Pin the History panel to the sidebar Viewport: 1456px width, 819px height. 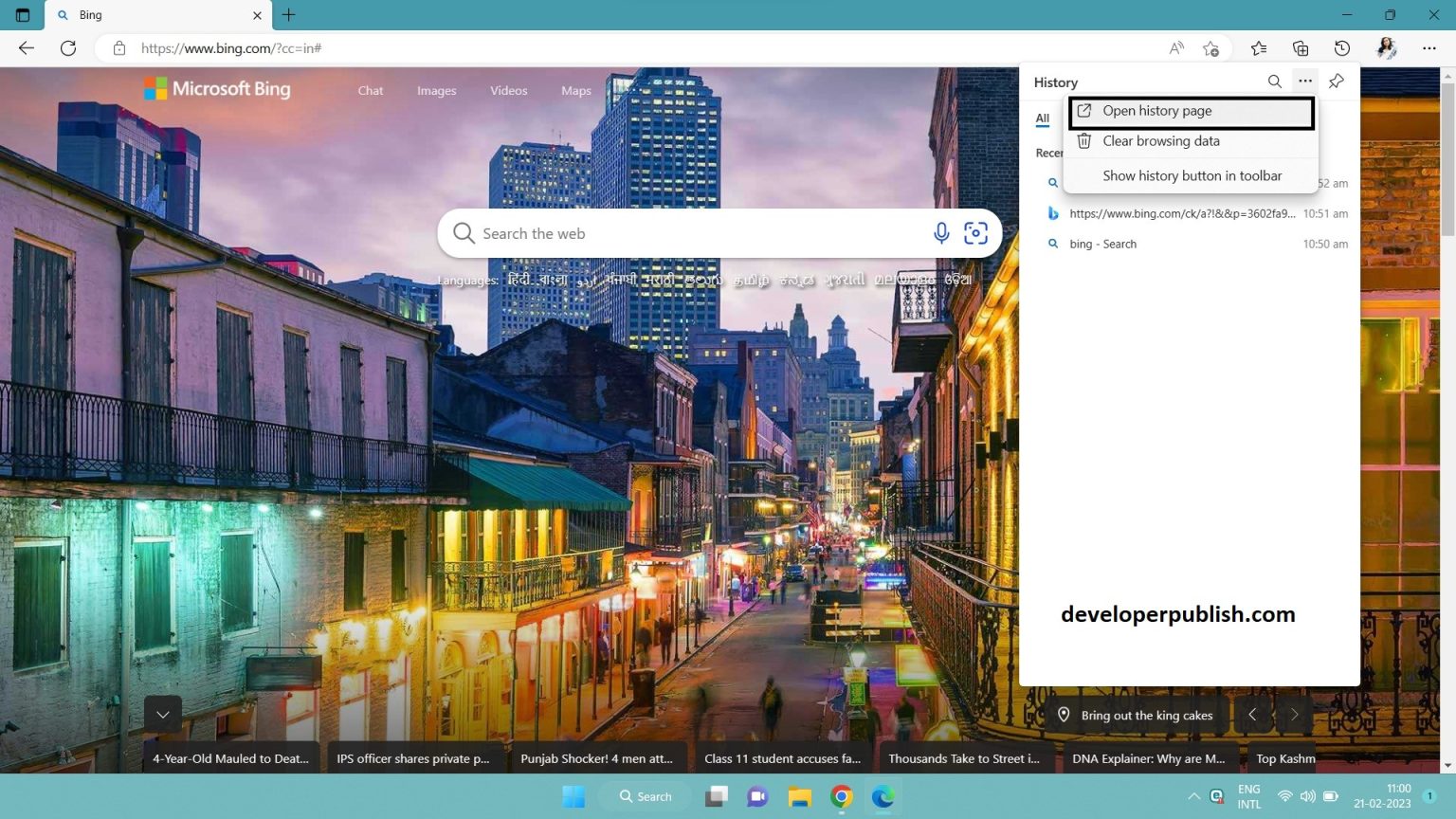(1336, 82)
